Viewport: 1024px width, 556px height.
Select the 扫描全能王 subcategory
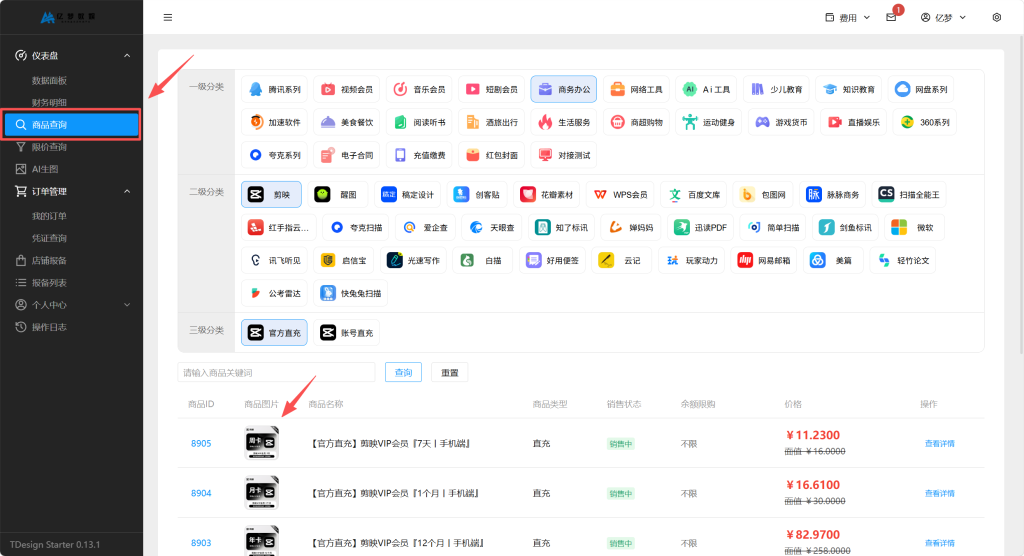[908, 195]
